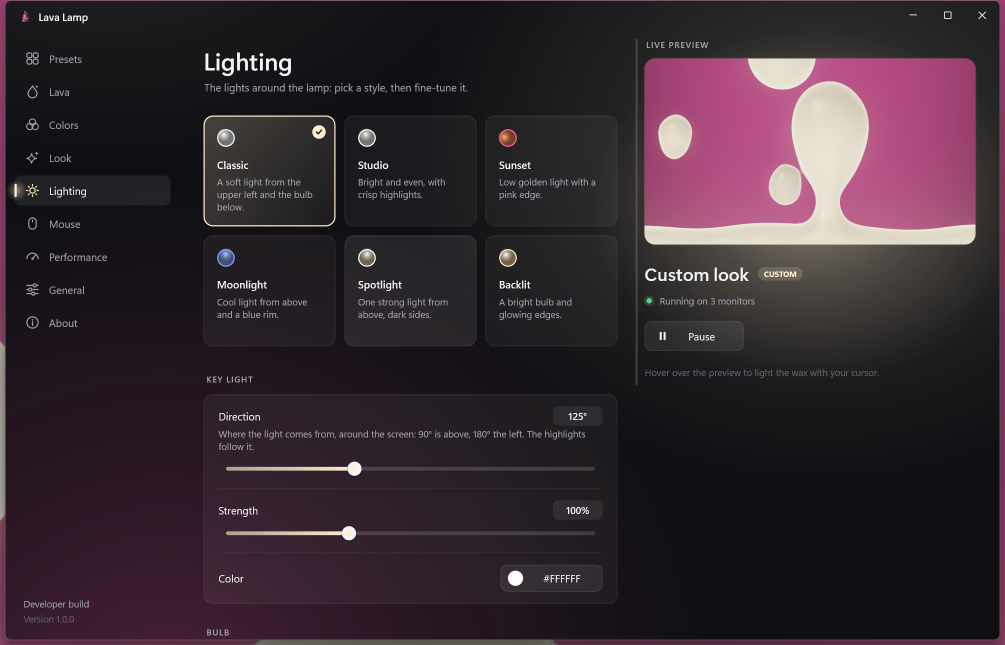Open the About page

[92, 323]
